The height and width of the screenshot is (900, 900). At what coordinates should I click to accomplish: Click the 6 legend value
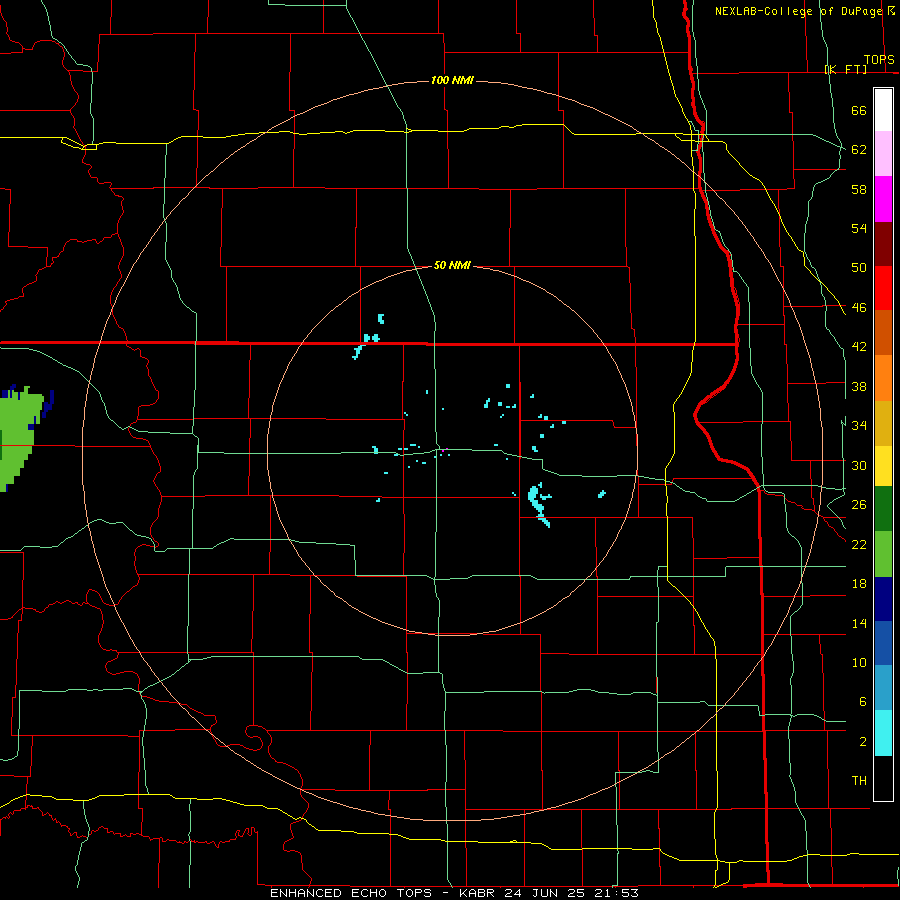pos(863,701)
